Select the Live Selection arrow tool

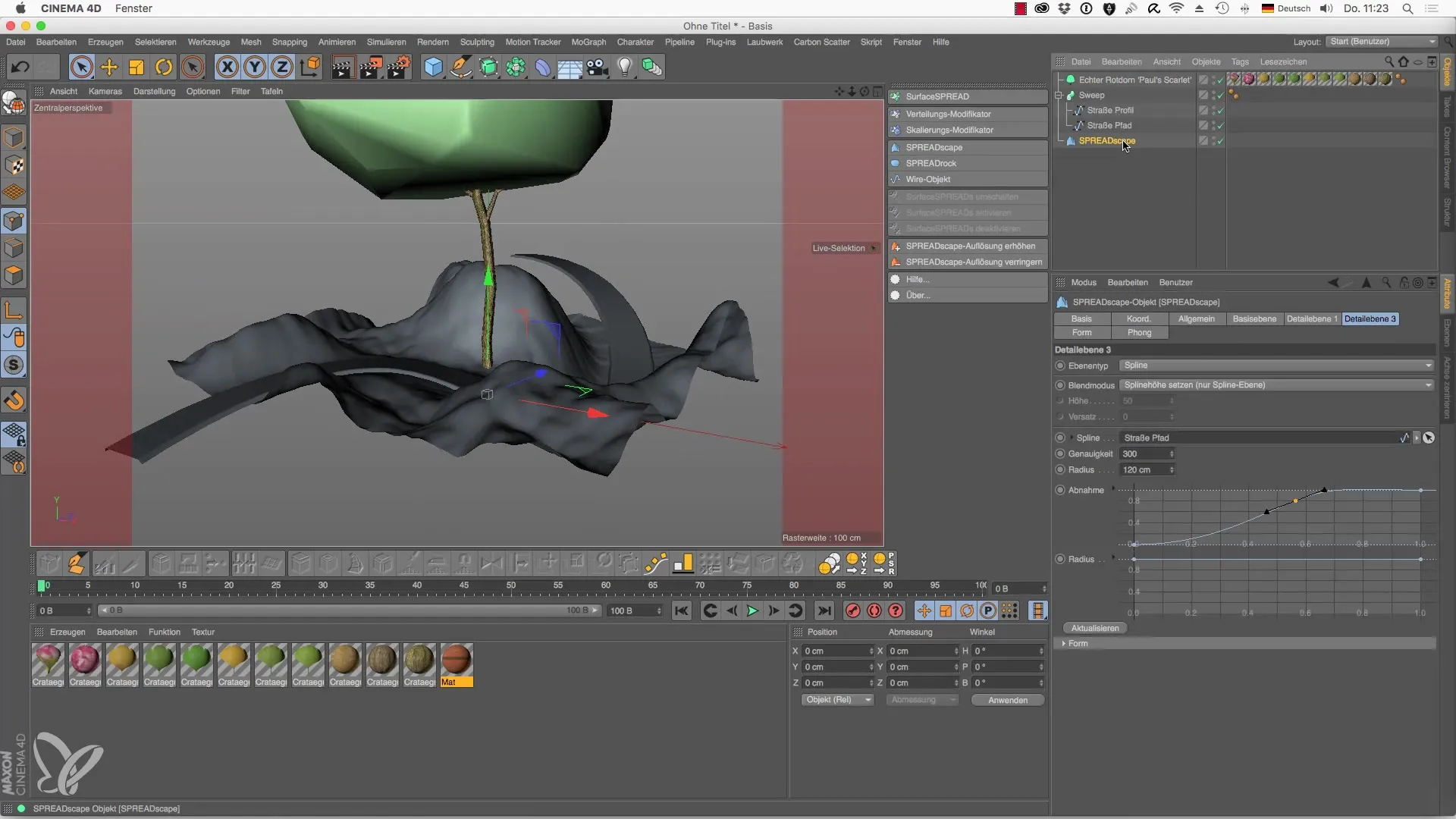(81, 67)
